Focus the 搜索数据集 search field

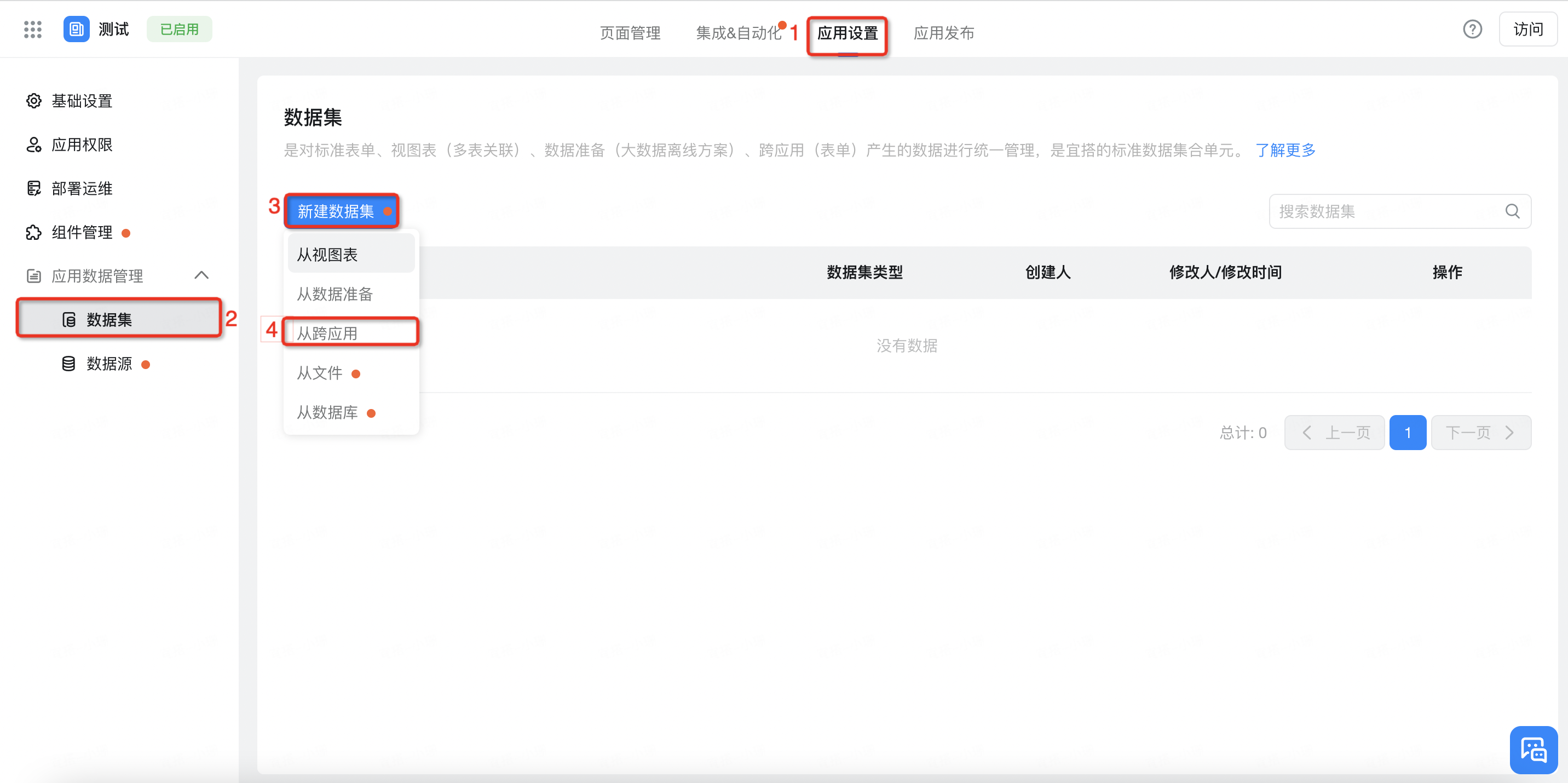[1400, 211]
